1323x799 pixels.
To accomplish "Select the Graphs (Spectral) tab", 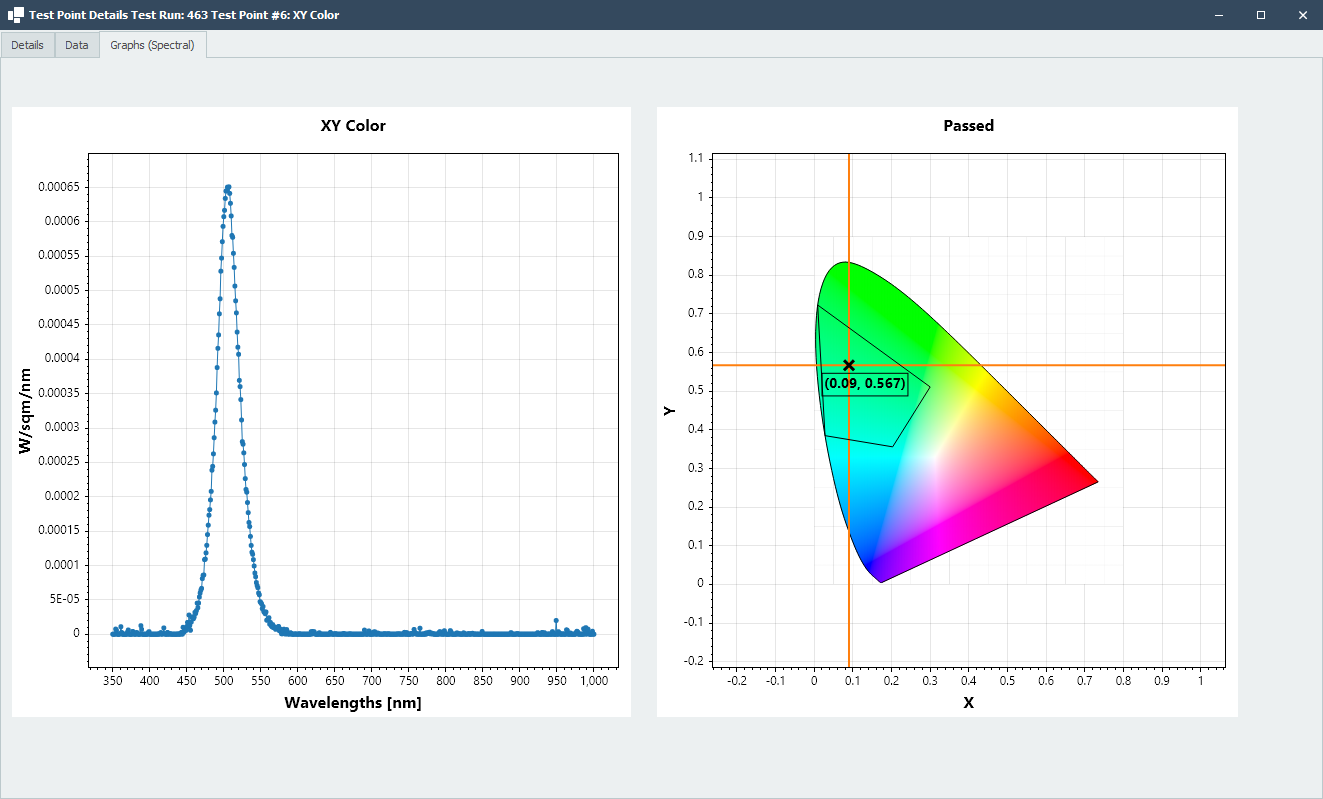I will (152, 44).
